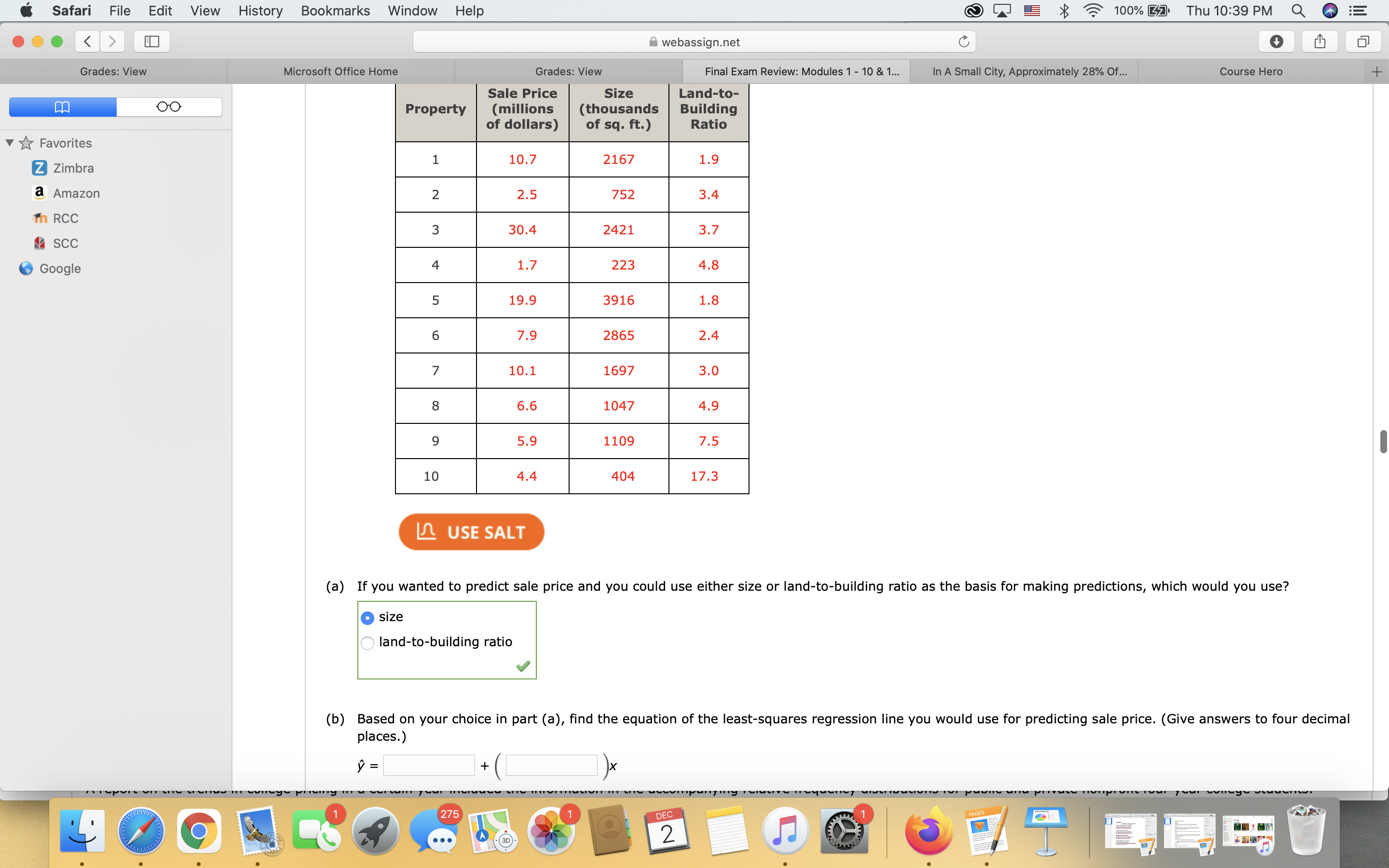Open the Safari downloads icon
Screen dimensions: 1389x868
click(x=1276, y=41)
